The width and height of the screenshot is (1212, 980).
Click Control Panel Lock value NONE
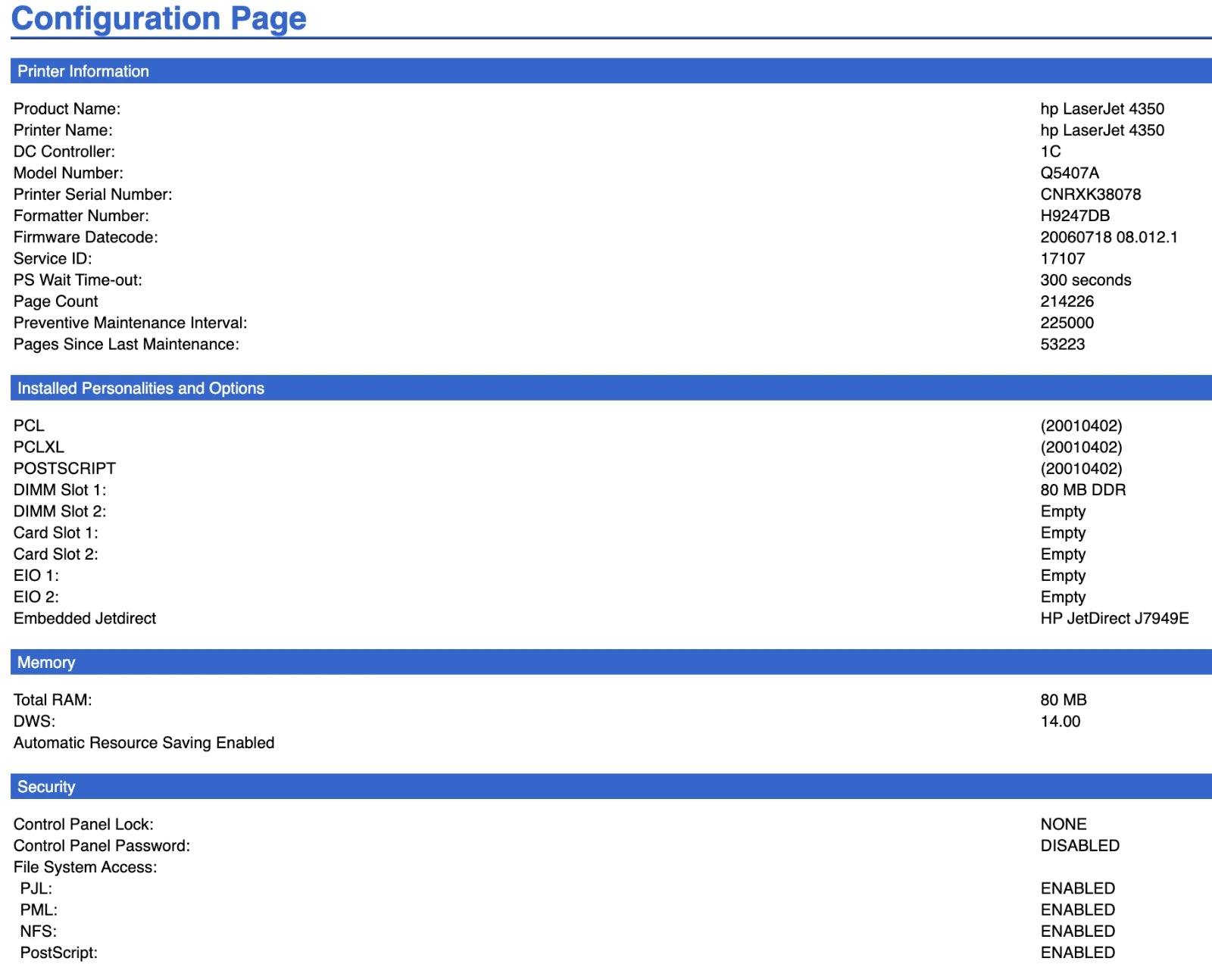click(x=1063, y=824)
